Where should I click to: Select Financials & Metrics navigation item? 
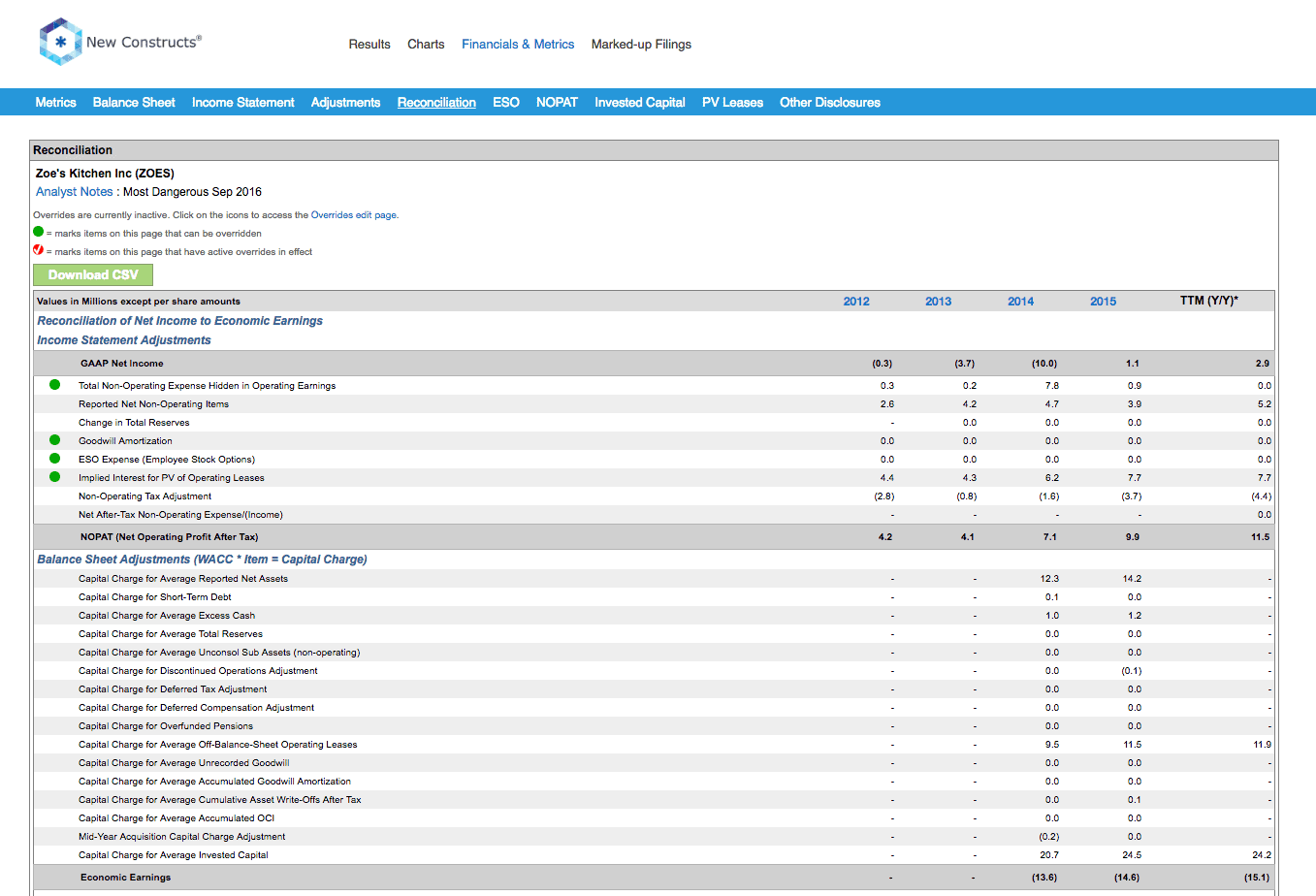click(x=518, y=45)
